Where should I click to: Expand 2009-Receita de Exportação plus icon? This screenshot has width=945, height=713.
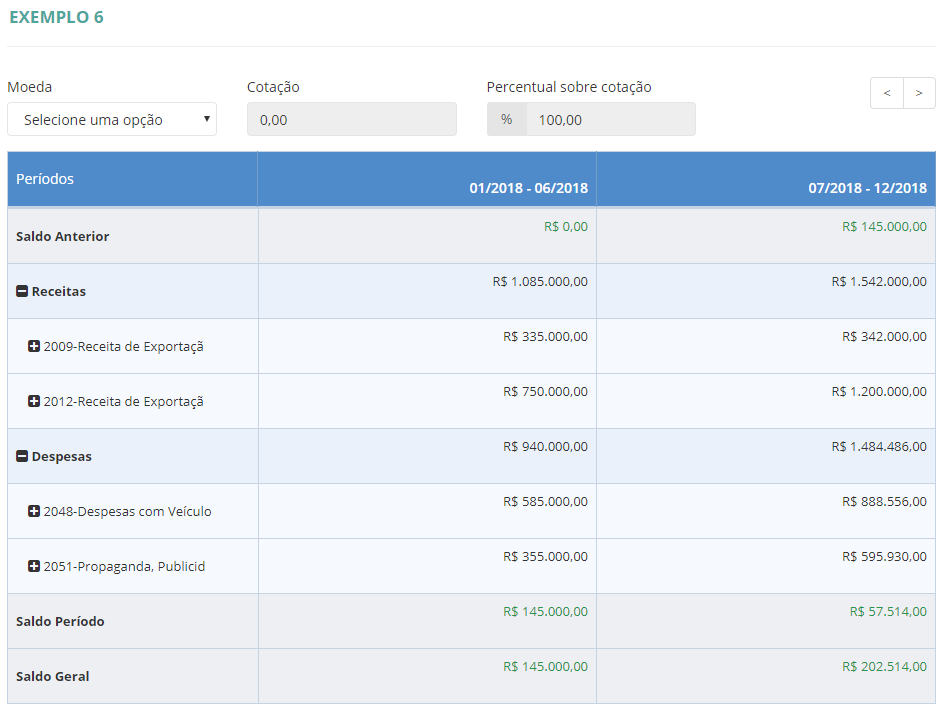click(34, 347)
